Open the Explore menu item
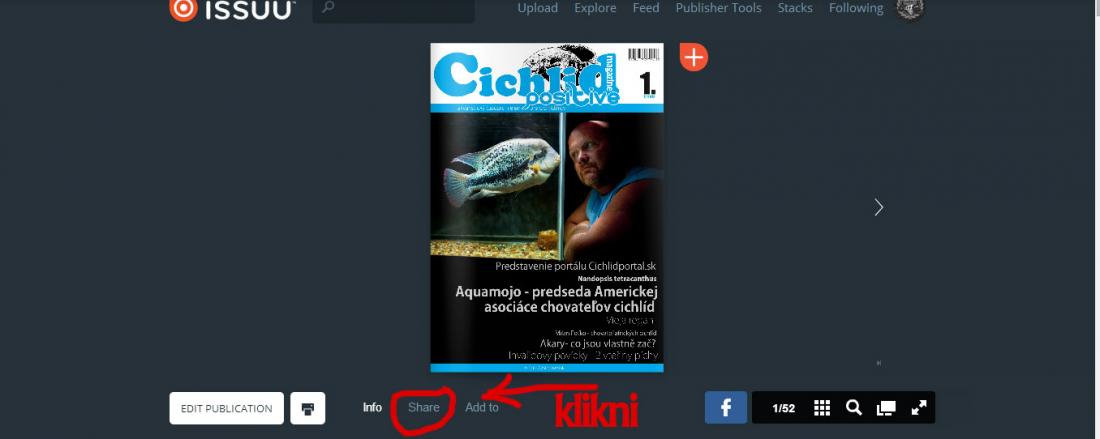1100x439 pixels. [595, 8]
